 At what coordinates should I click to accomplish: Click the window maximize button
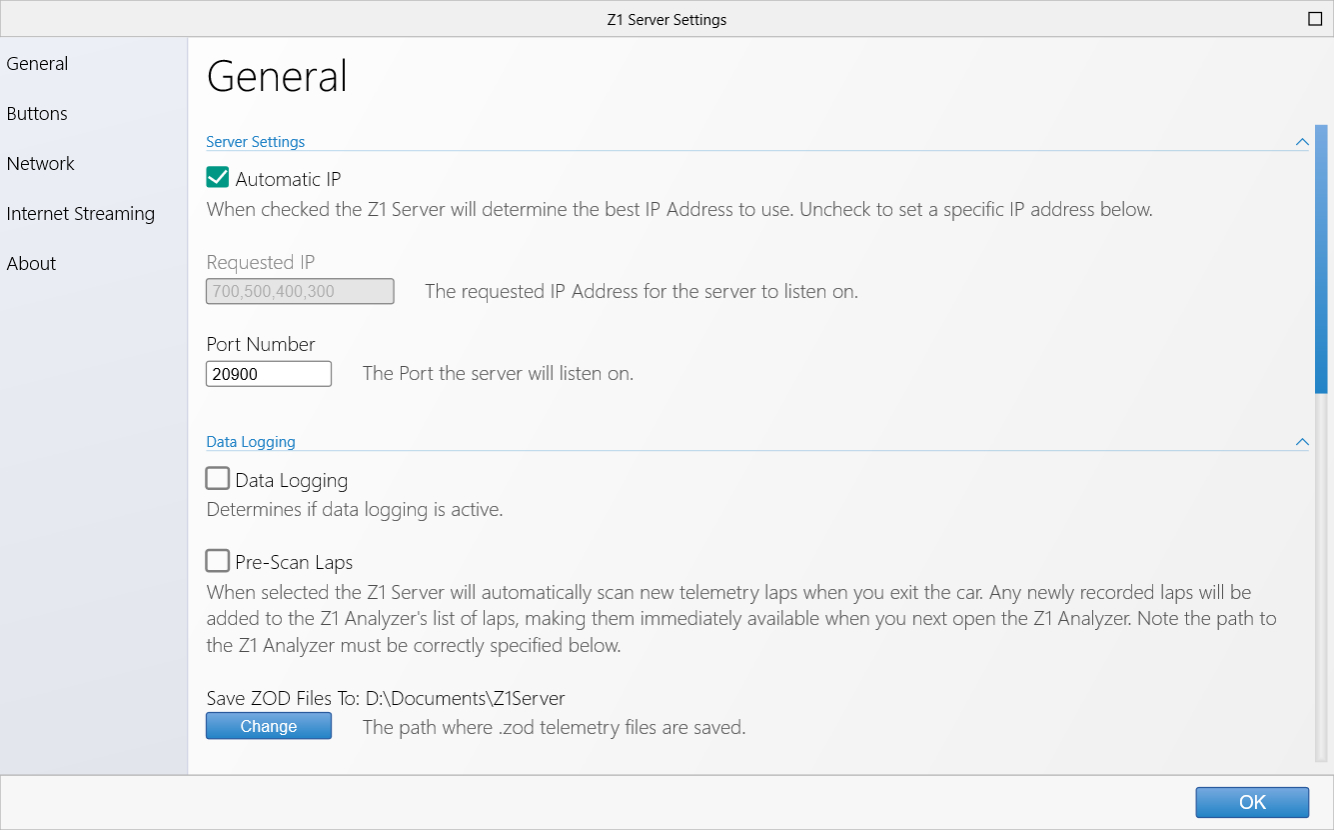[x=1315, y=18]
